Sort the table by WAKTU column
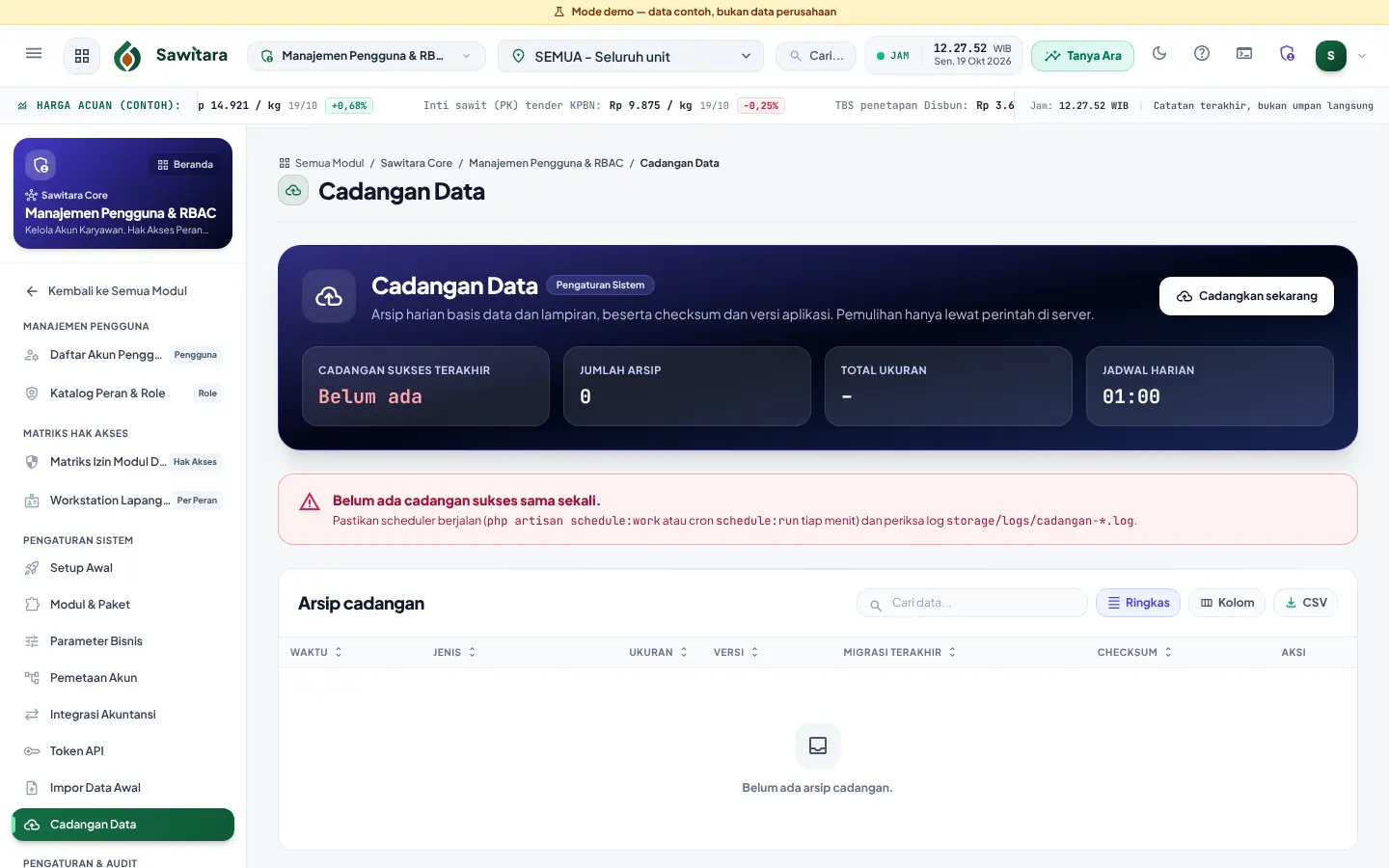Screen dimensions: 1389x868 point(316,653)
